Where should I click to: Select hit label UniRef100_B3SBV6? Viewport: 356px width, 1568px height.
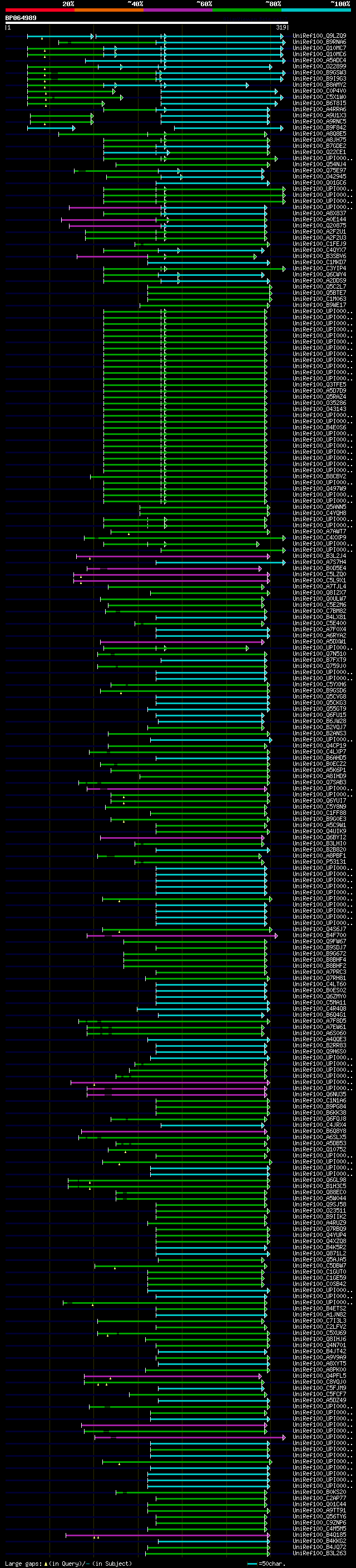click(319, 256)
